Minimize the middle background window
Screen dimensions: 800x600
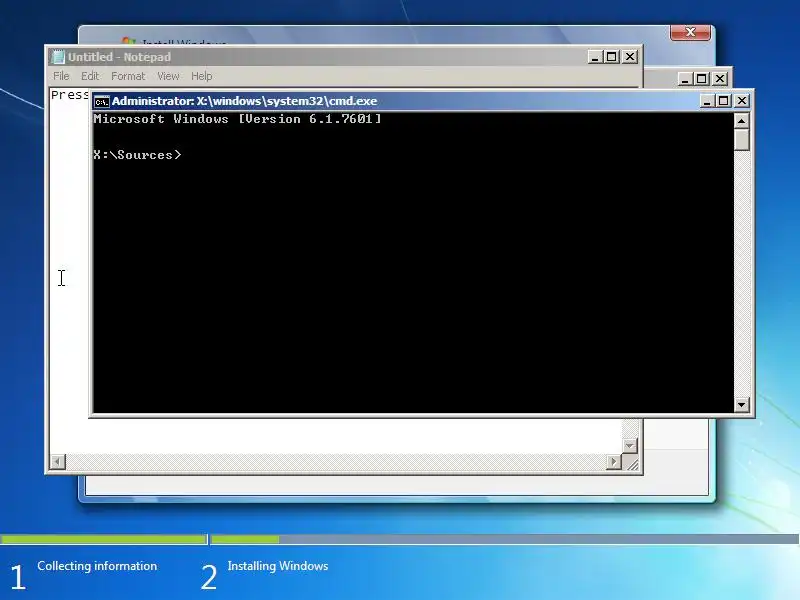click(x=685, y=79)
